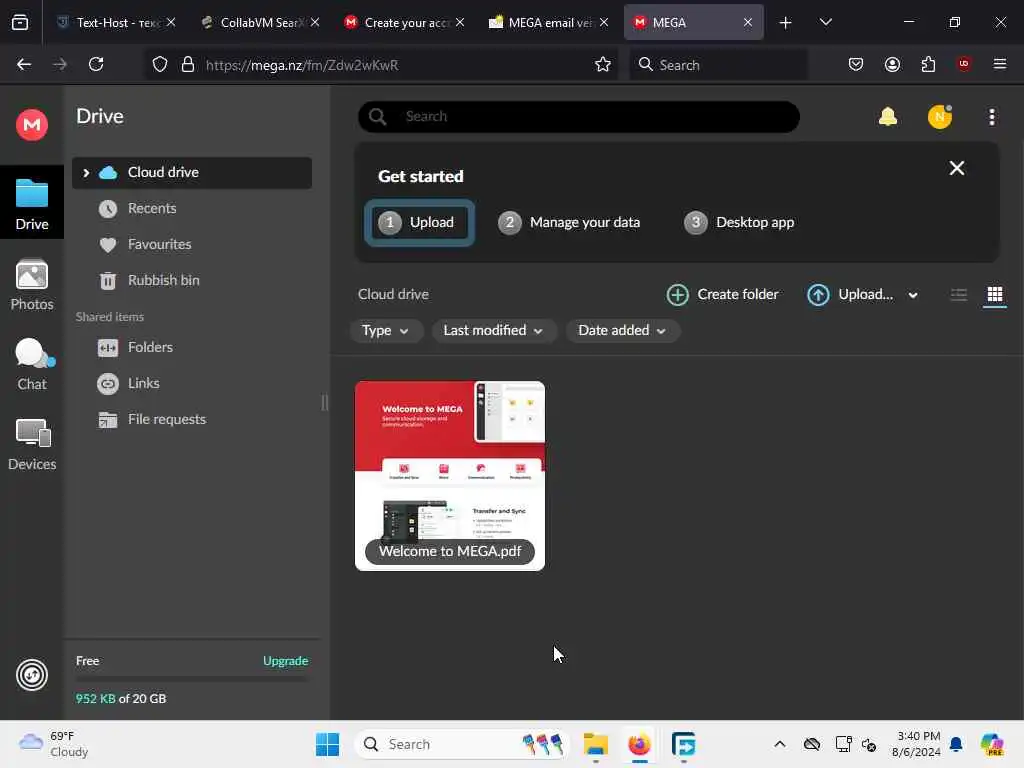The image size is (1024, 768).
Task: Open File Explorer from taskbar
Action: point(596,744)
